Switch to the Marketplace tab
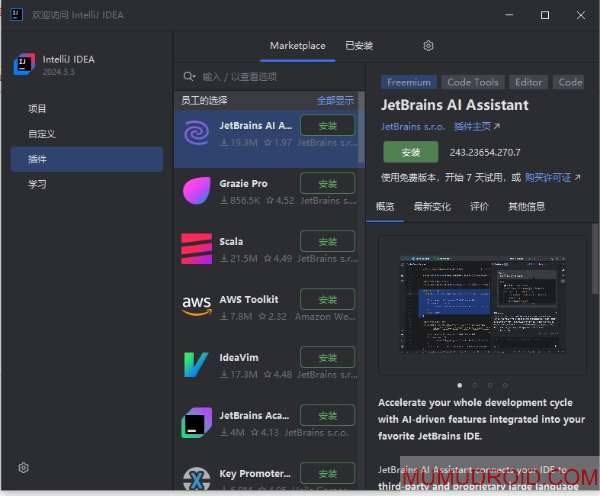600x496 pixels. click(298, 46)
